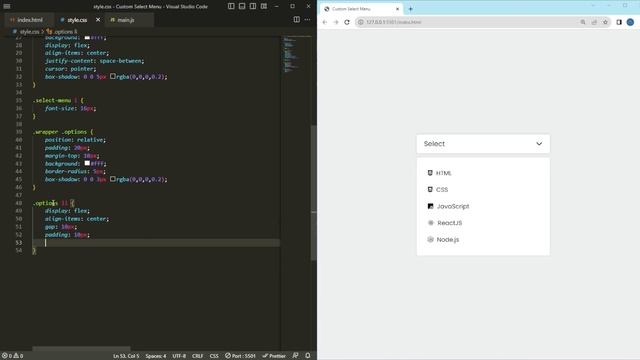Open errors and warnings status item

pos(12,356)
